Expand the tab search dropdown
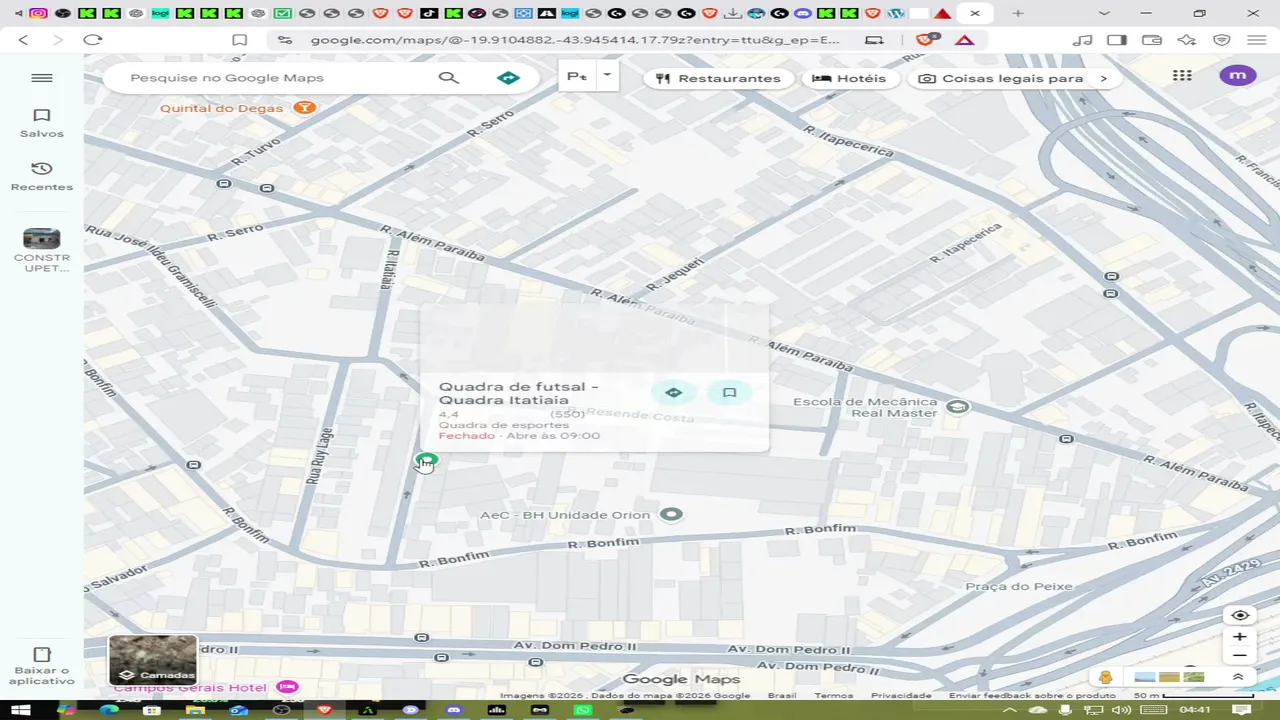 (x=1104, y=13)
